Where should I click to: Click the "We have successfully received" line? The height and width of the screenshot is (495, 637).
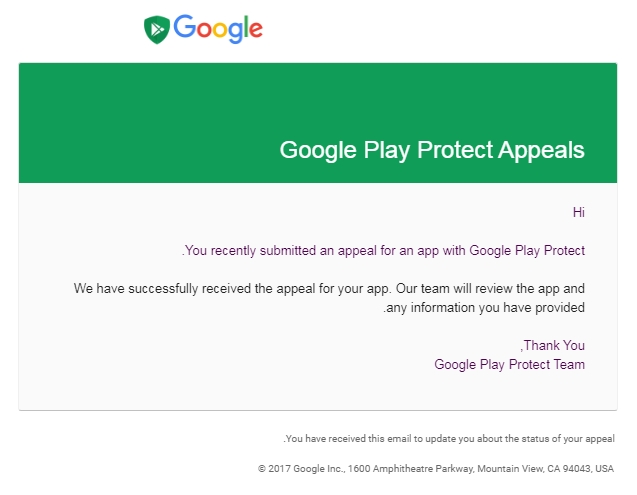point(329,289)
